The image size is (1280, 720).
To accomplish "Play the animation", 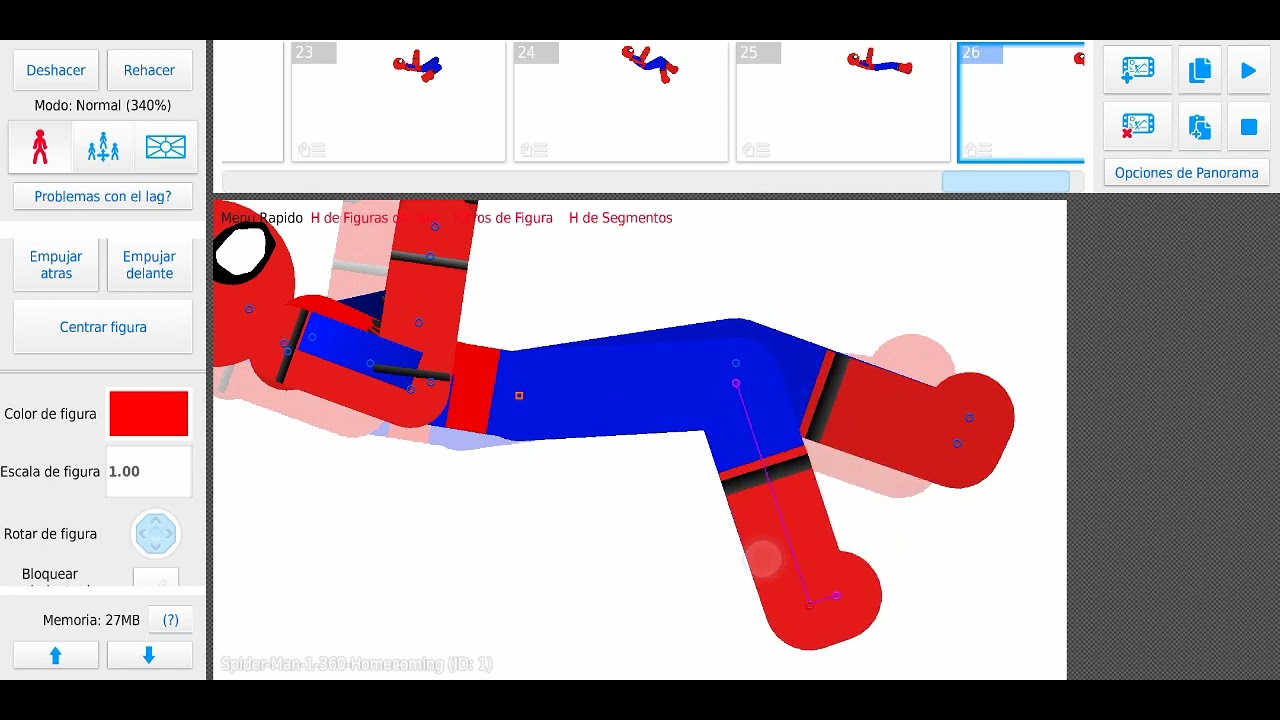I will [x=1249, y=70].
